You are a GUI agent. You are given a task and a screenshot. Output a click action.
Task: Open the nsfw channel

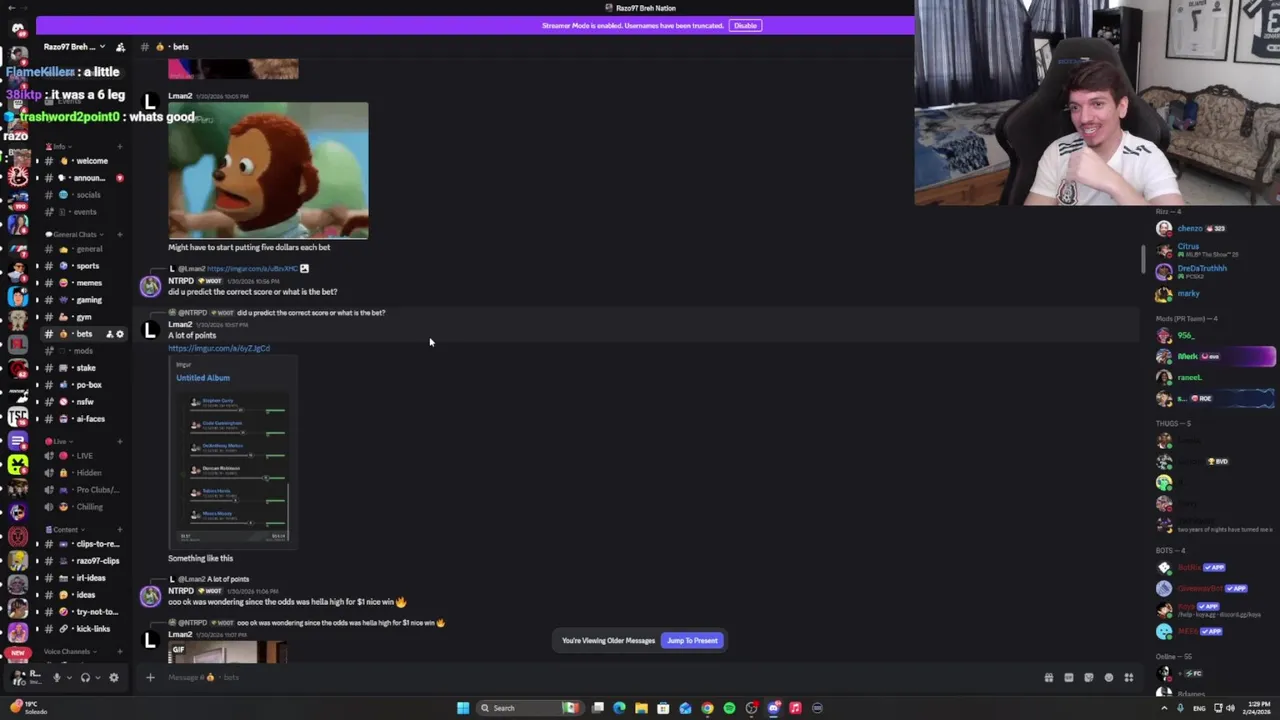click(x=85, y=402)
